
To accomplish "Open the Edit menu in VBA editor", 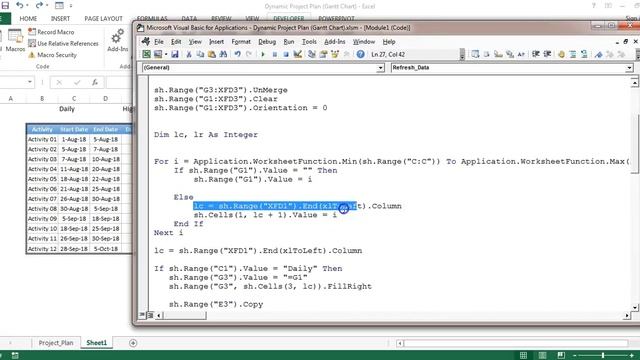I will 176,42.
